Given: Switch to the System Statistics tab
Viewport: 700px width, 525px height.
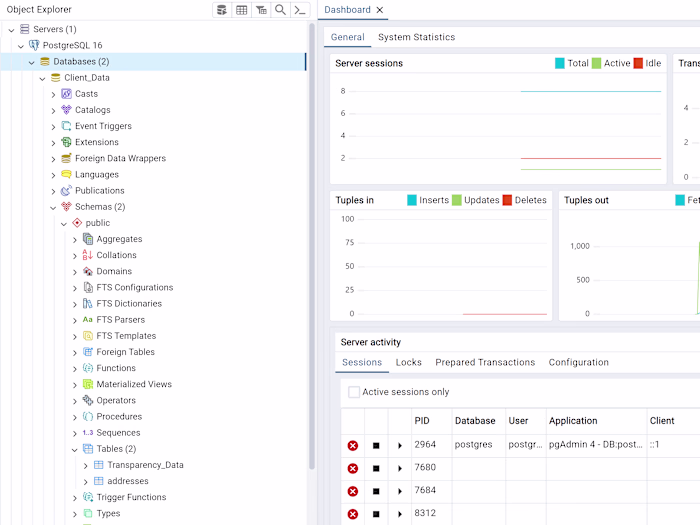Looking at the screenshot, I should [x=416, y=37].
